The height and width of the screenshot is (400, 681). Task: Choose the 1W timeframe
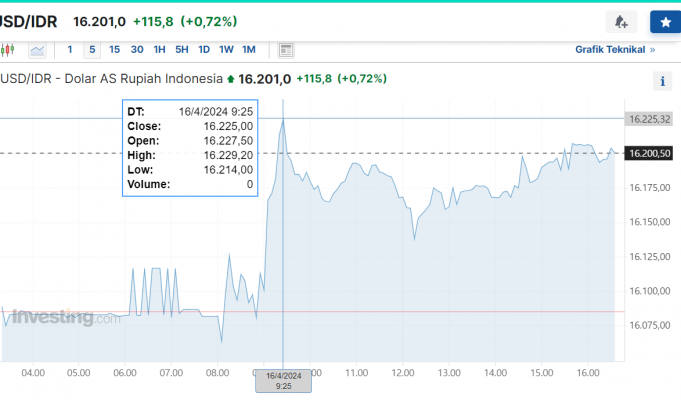click(226, 49)
